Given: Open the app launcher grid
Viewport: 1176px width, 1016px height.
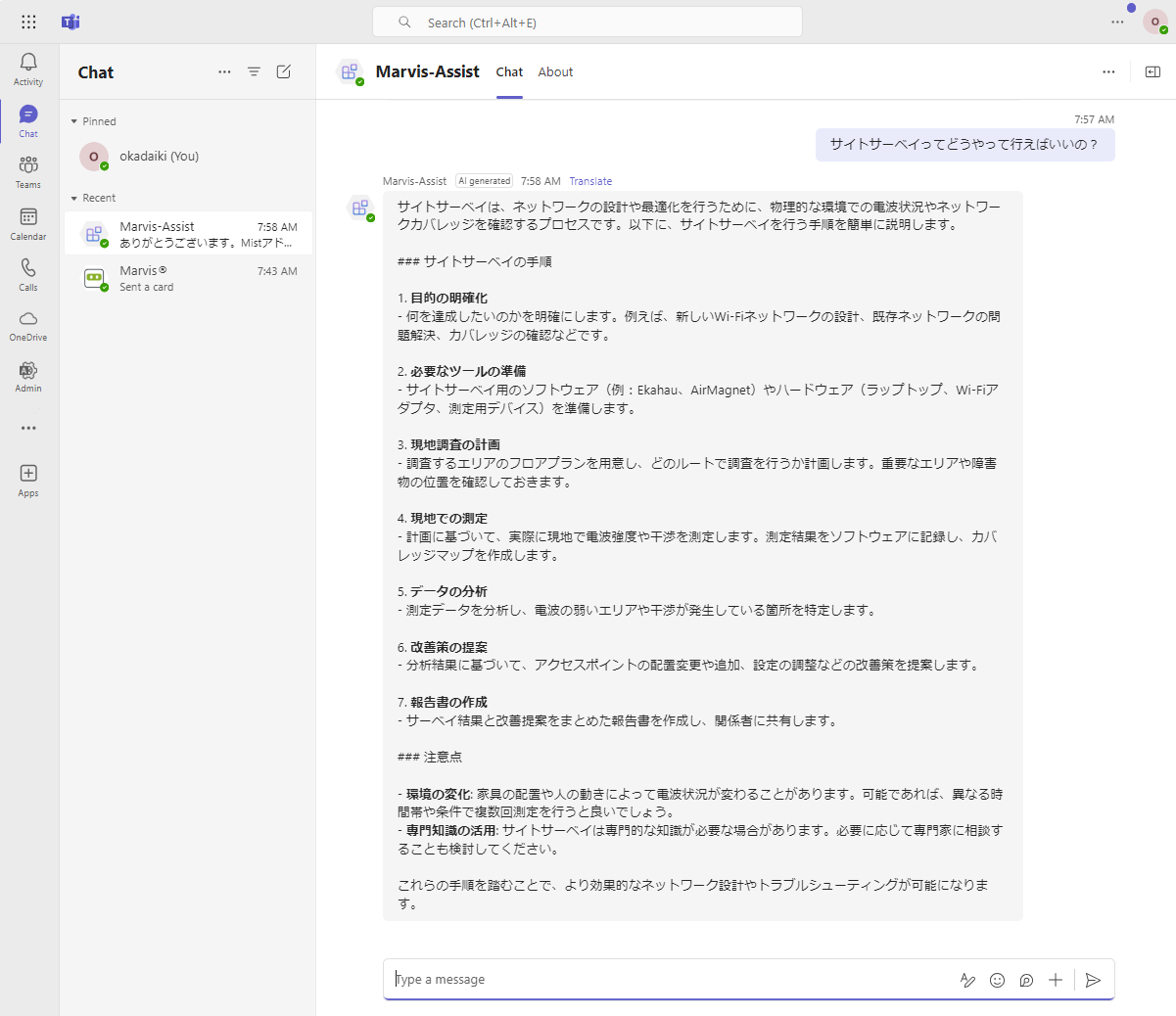Looking at the screenshot, I should tap(28, 22).
